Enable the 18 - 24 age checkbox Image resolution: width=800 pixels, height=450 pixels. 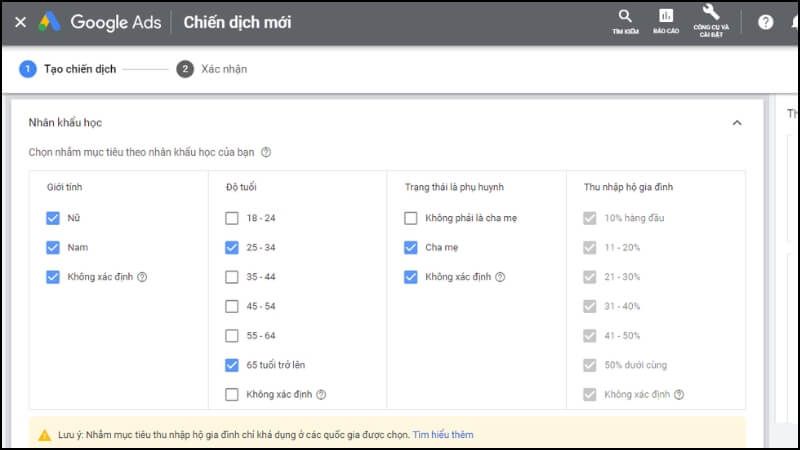[x=232, y=218]
